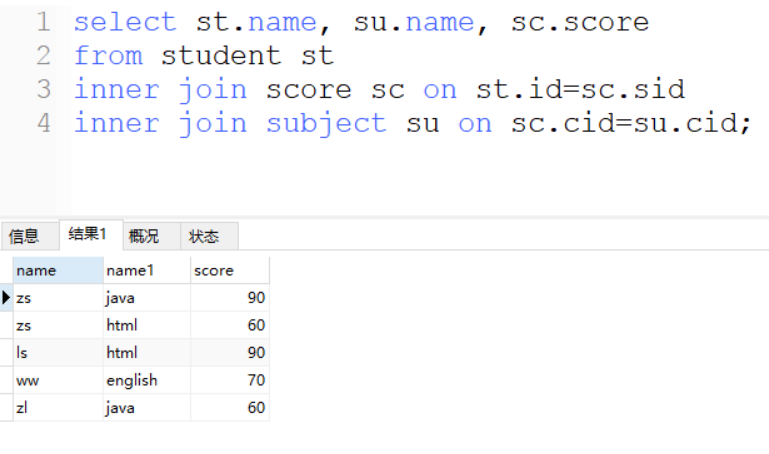The image size is (769, 454).
Task: Open the 概况 tab
Action: pos(152,236)
